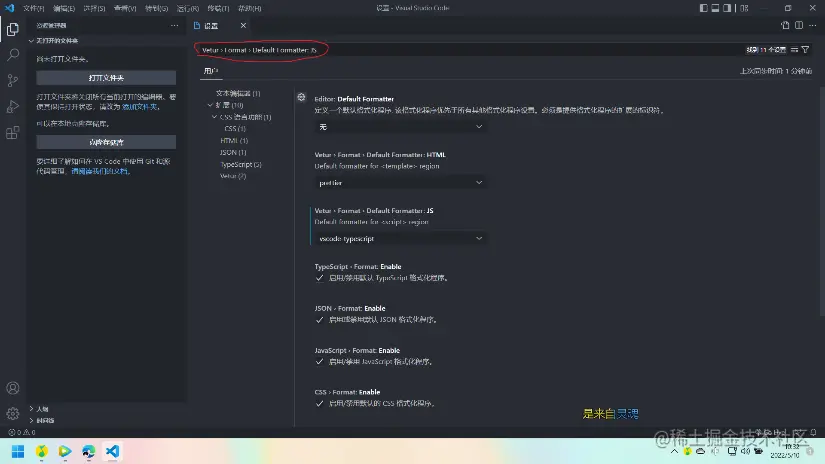Open the Microsoft Edge taskbar icon
This screenshot has height=464, width=825.
88,451
